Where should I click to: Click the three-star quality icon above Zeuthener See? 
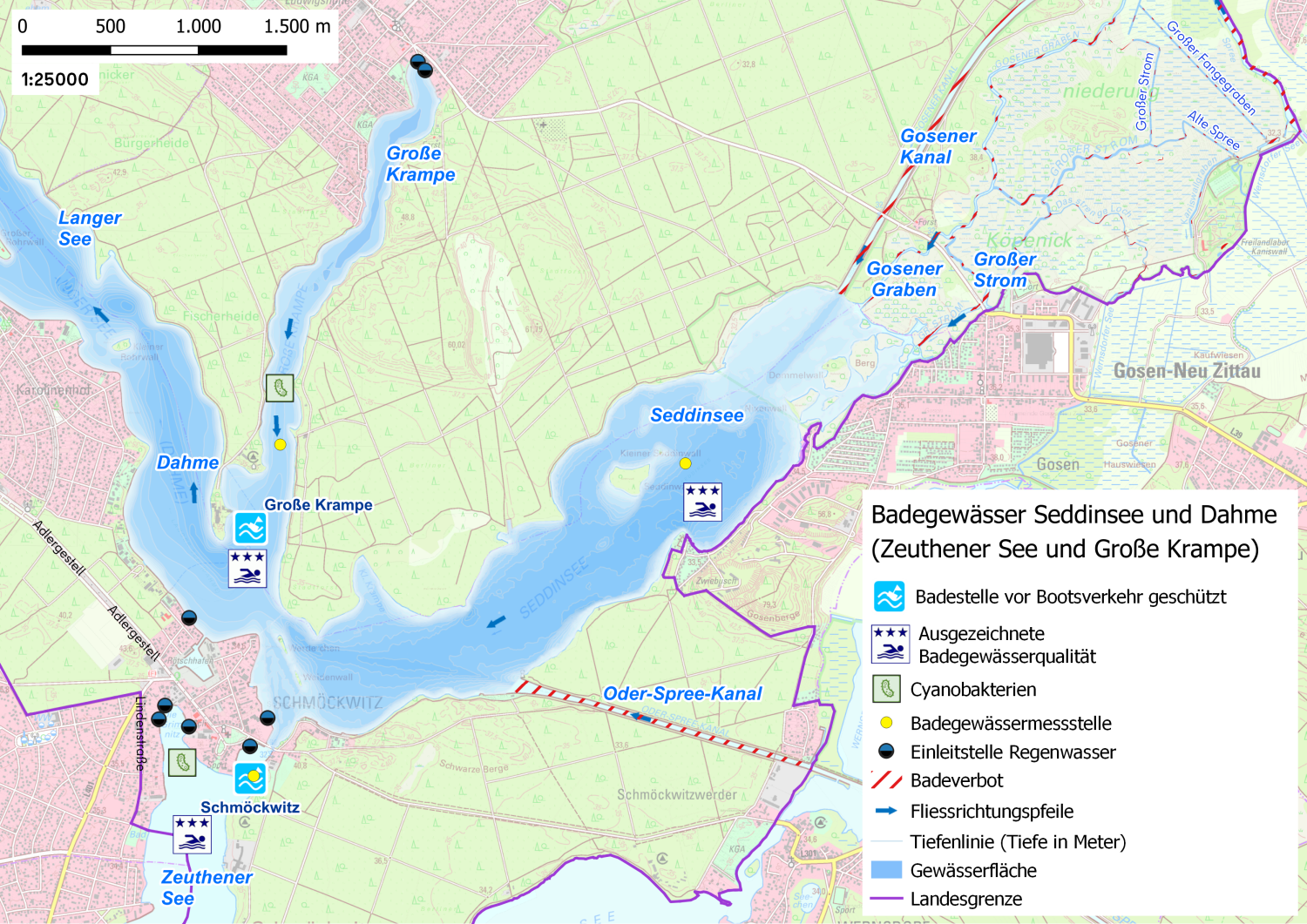192,834
